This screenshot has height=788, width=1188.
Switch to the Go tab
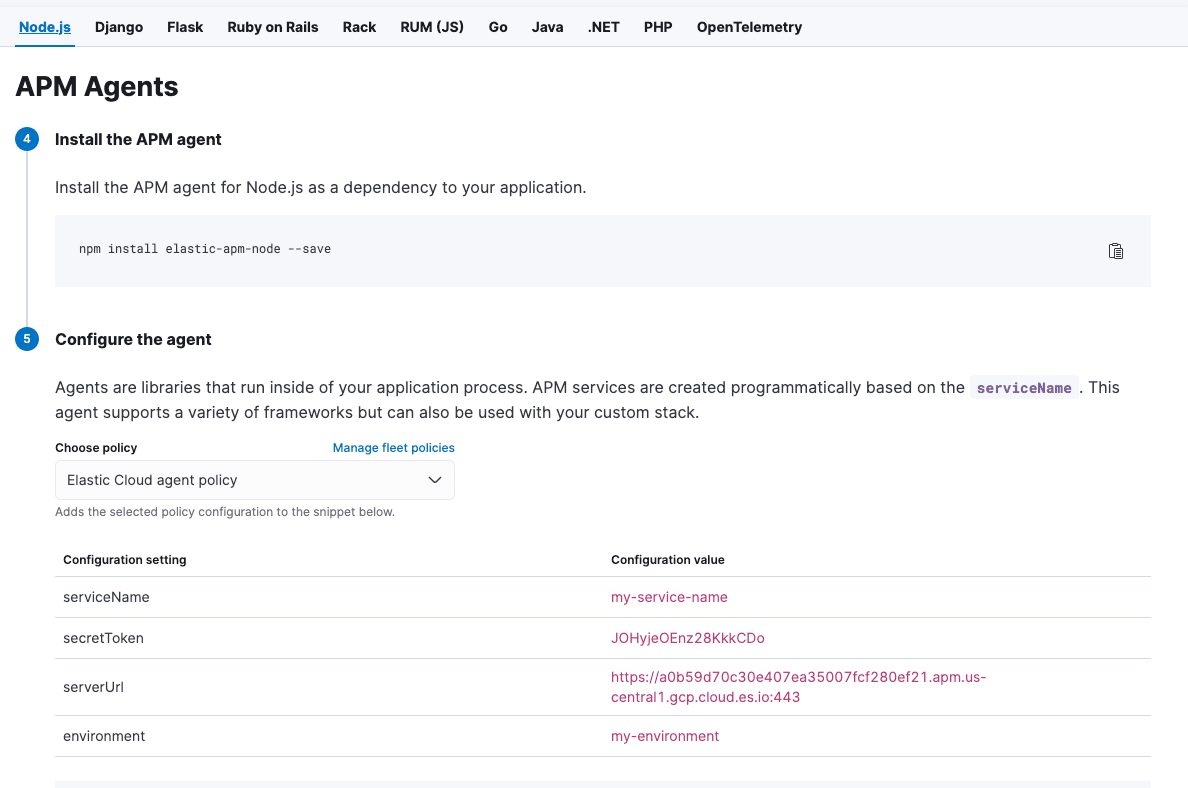(498, 27)
